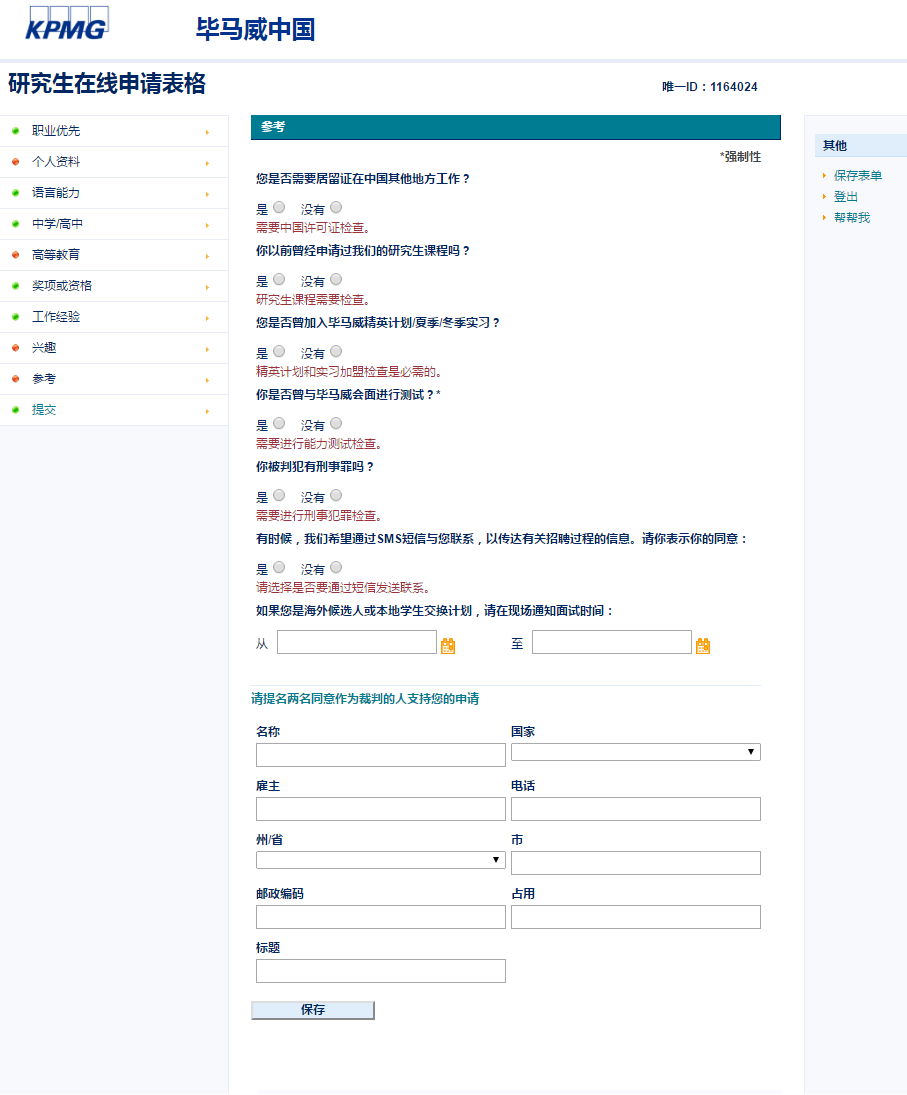Click the 保存 button

(x=313, y=1010)
